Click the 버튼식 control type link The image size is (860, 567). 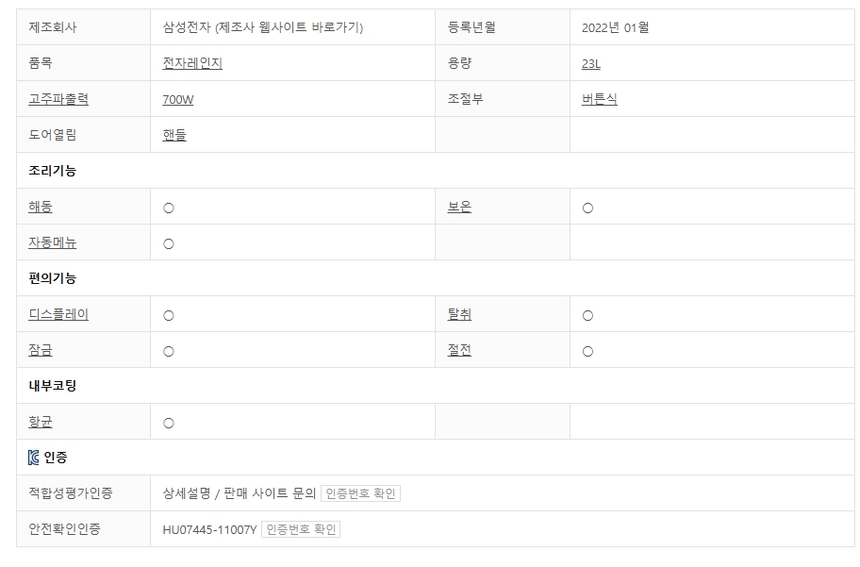(x=599, y=99)
